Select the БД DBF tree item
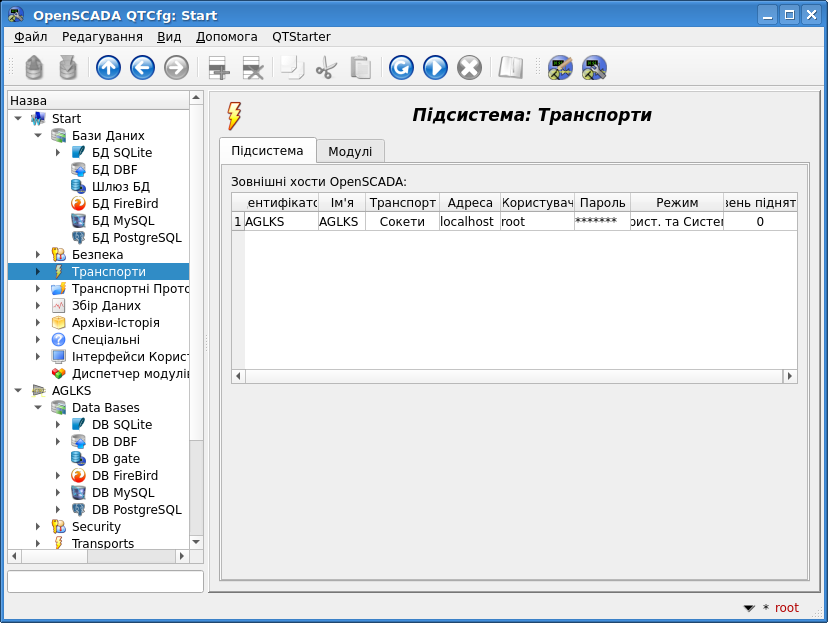Screen dimensions: 828x623 (x=115, y=169)
